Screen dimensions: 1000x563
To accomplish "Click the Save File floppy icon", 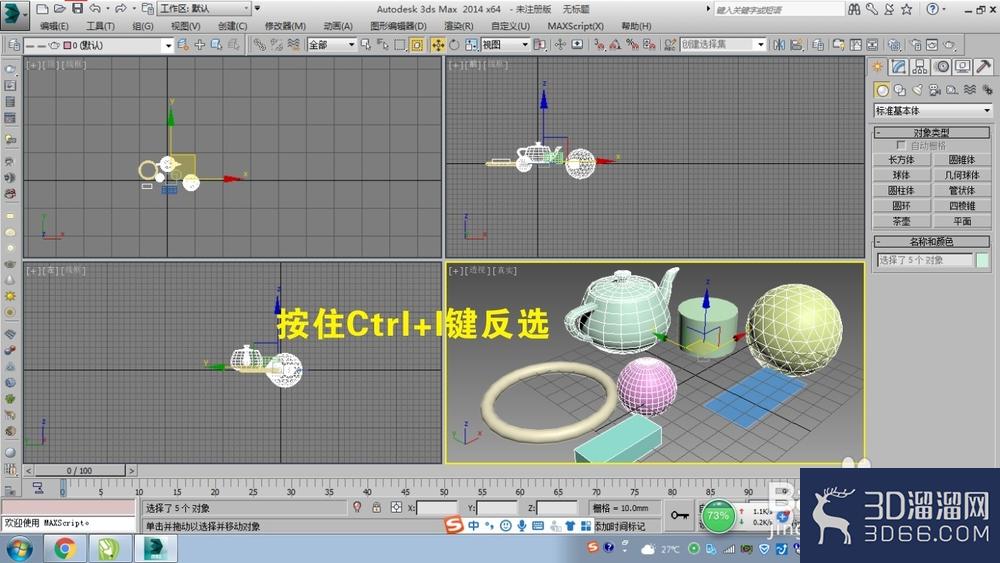I will pos(77,8).
